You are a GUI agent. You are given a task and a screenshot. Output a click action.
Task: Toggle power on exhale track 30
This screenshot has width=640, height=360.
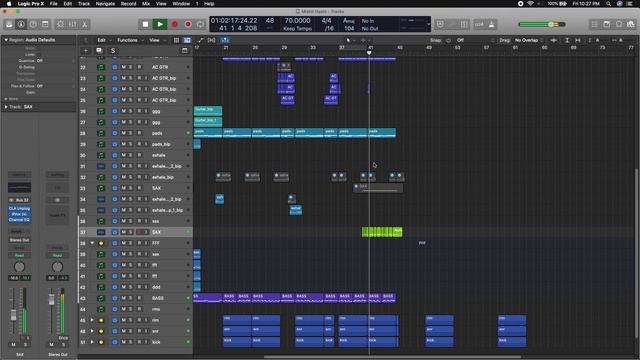pos(115,155)
